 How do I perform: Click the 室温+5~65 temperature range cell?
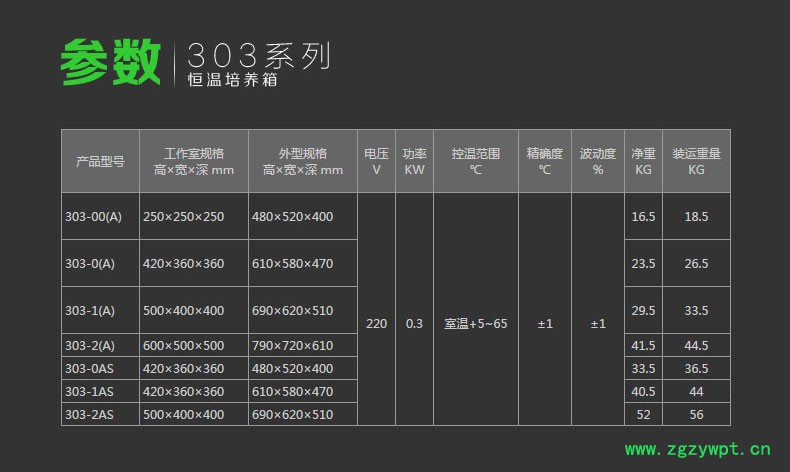[x=475, y=324]
